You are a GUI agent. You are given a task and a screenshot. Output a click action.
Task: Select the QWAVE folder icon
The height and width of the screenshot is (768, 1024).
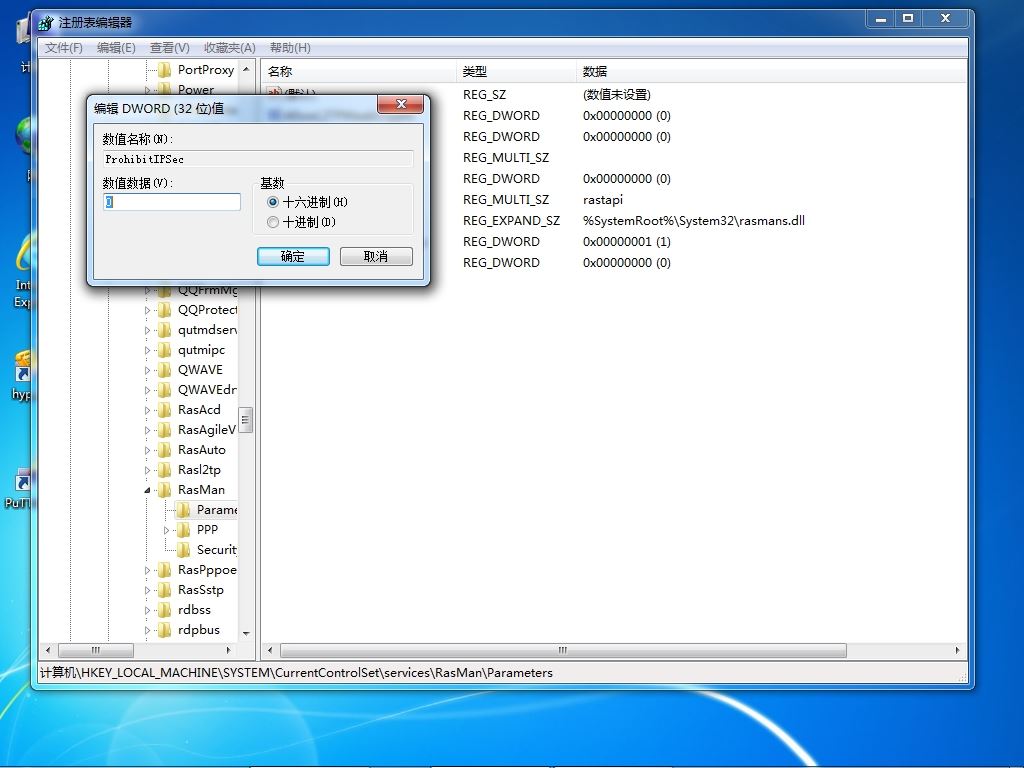pyautogui.click(x=165, y=370)
